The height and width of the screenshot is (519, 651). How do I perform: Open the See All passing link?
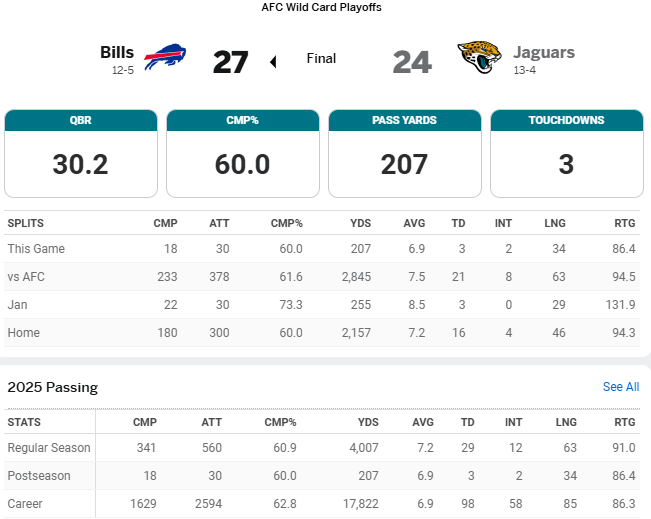620,387
